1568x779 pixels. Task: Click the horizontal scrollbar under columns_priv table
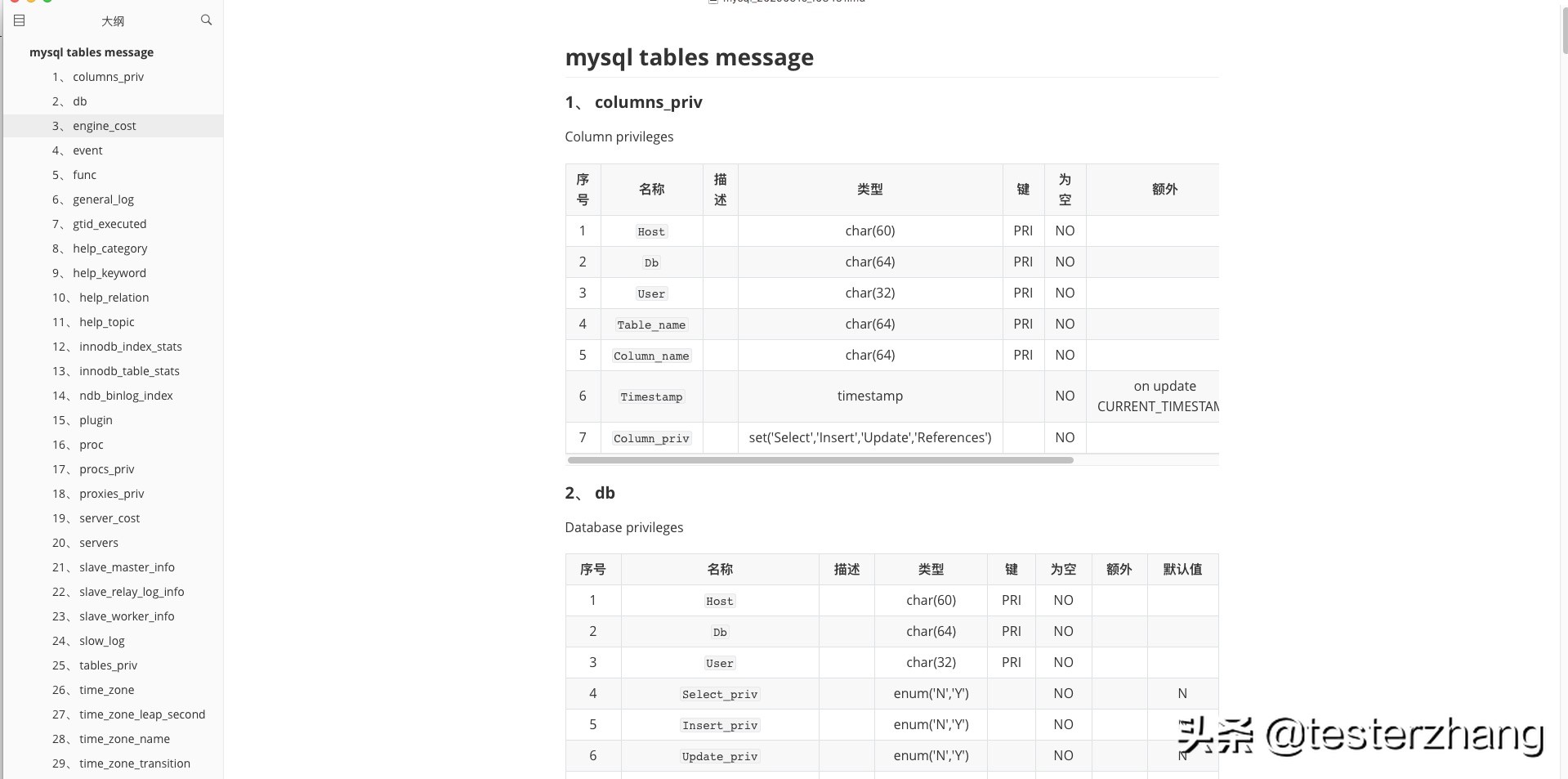tap(820, 460)
